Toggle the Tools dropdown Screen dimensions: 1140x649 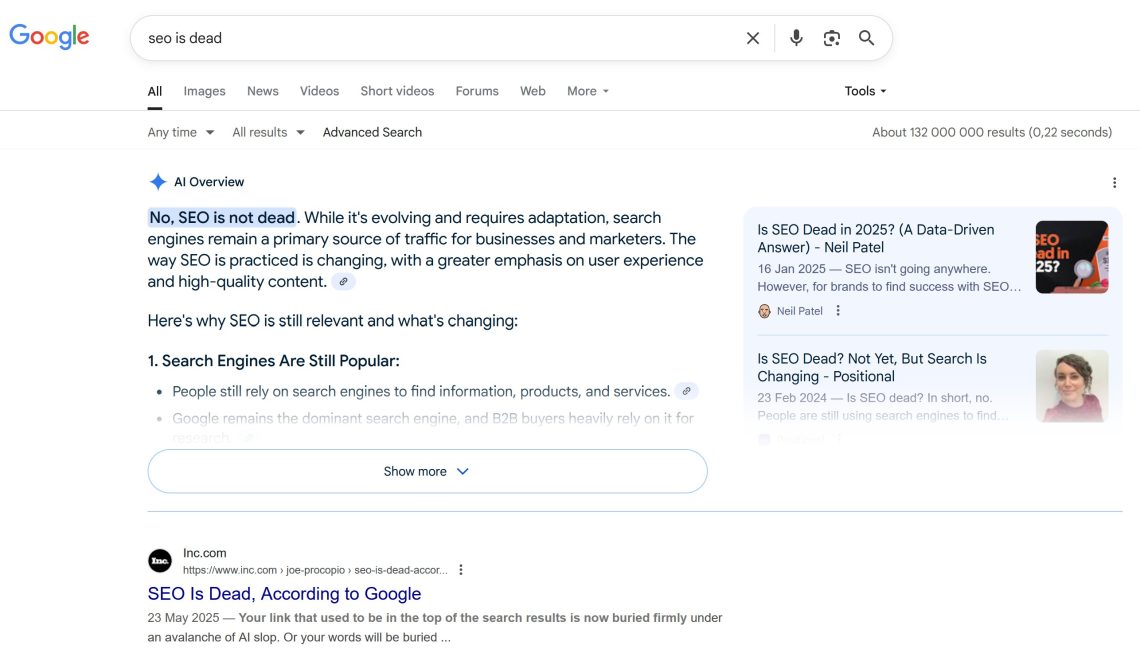(865, 91)
